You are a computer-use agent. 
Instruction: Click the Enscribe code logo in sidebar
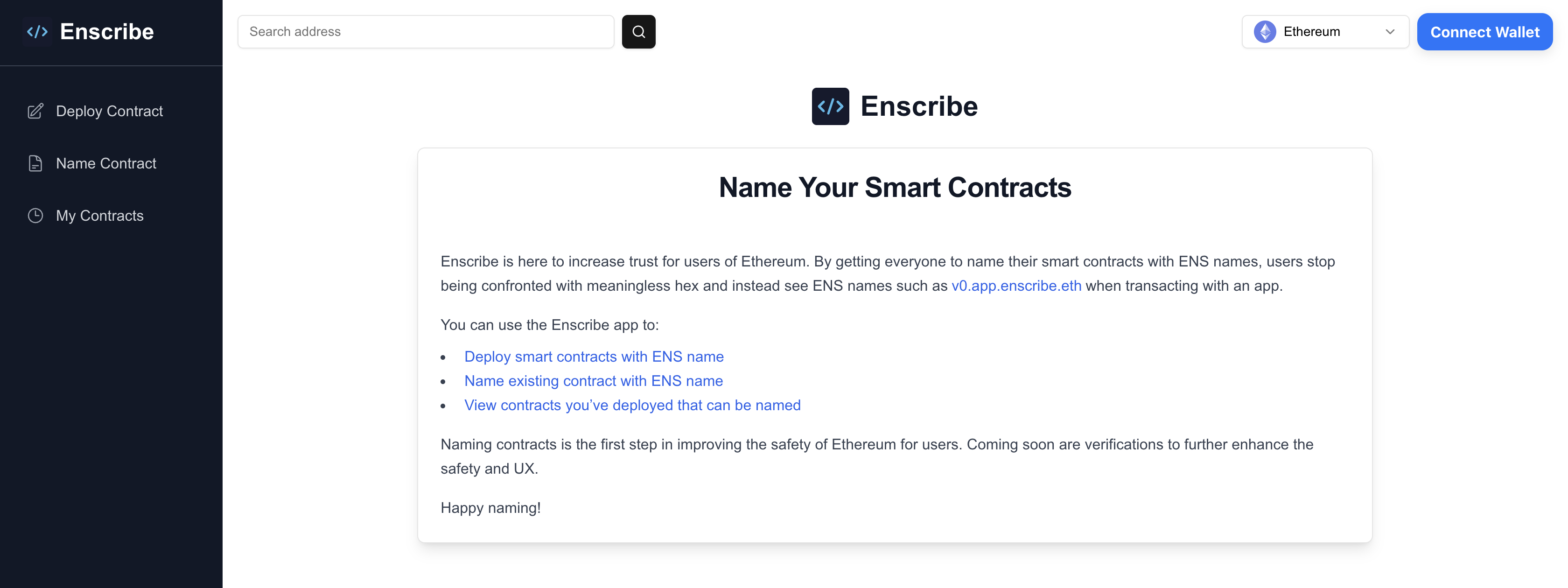click(x=37, y=32)
